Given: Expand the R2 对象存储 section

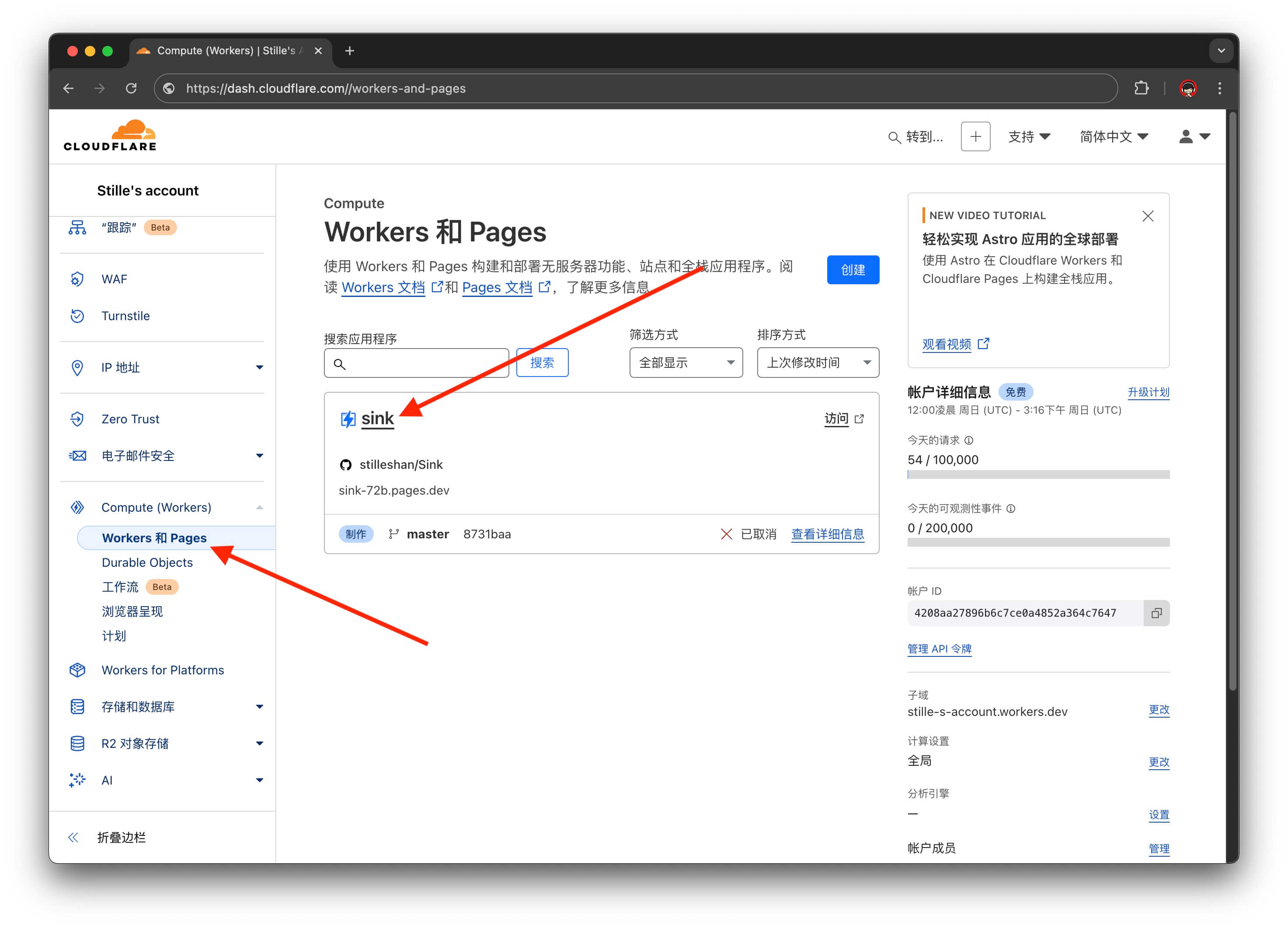Looking at the screenshot, I should 260,743.
